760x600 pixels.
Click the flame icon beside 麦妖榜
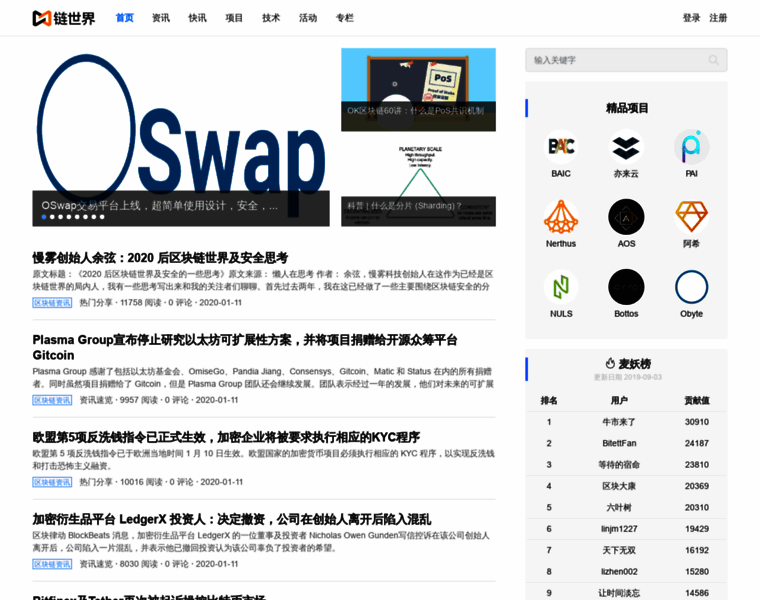click(x=610, y=363)
